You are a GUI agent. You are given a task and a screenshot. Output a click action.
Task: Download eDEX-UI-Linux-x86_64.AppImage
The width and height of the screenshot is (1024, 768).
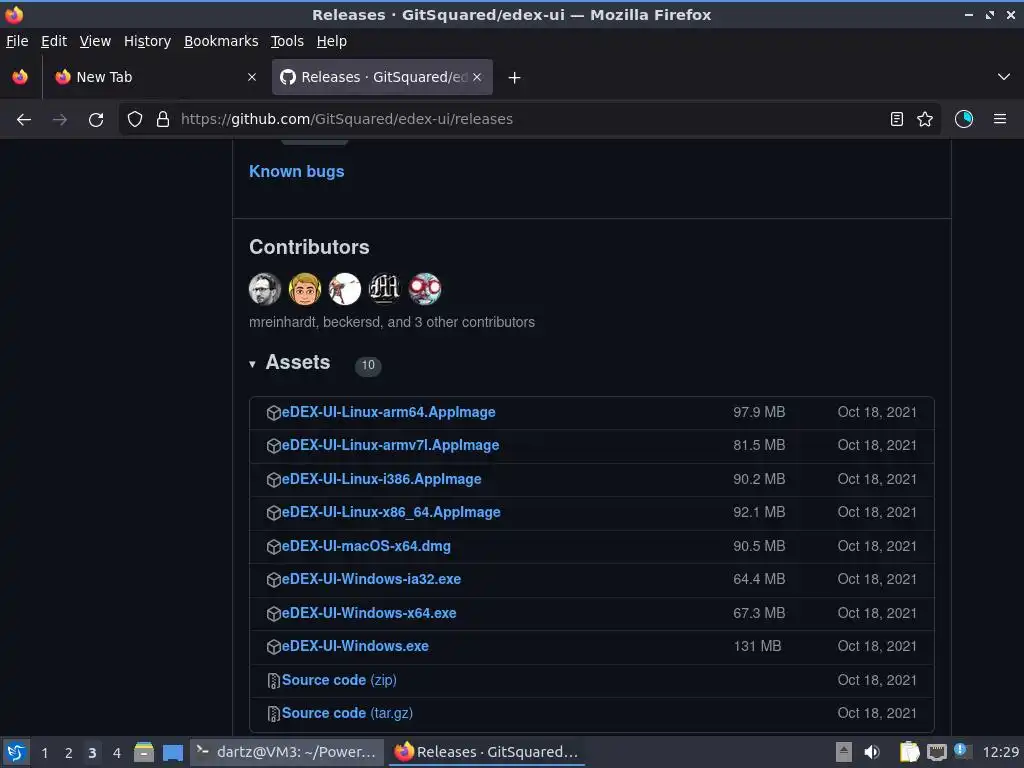click(391, 513)
